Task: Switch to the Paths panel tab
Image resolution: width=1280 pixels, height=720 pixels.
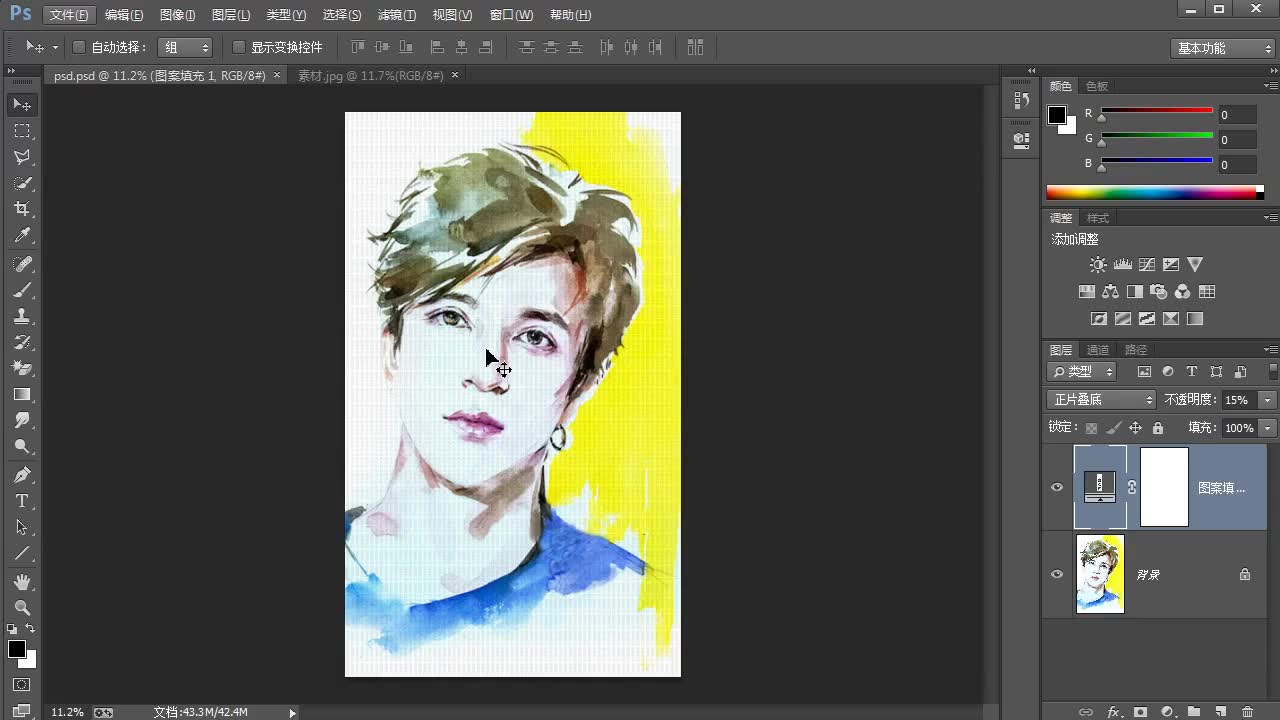Action: click(x=1135, y=350)
